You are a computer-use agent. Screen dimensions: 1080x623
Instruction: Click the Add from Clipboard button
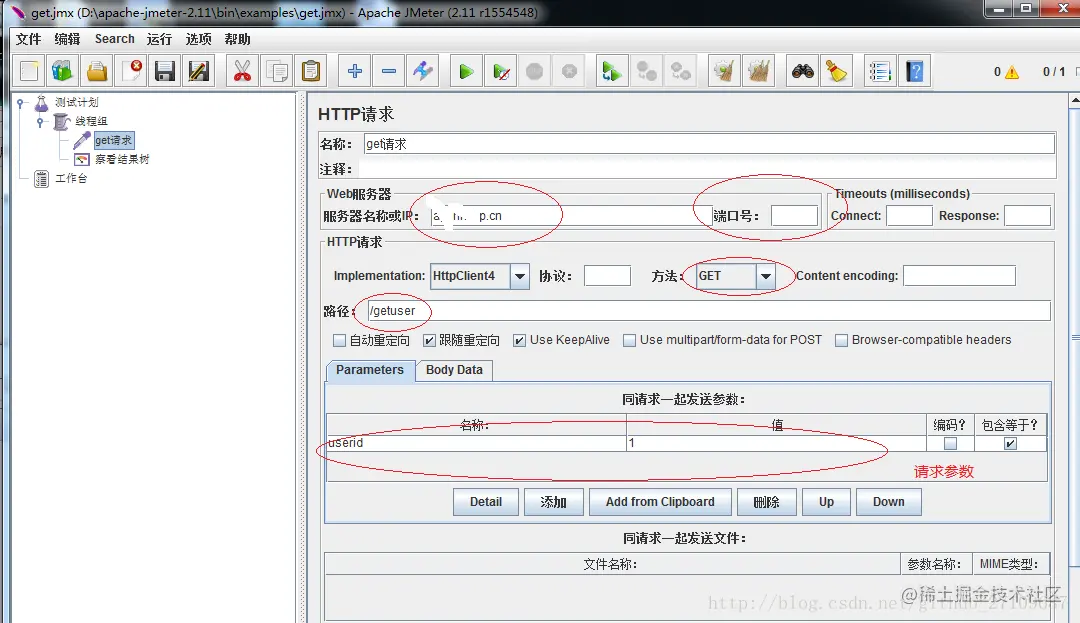pyautogui.click(x=660, y=501)
